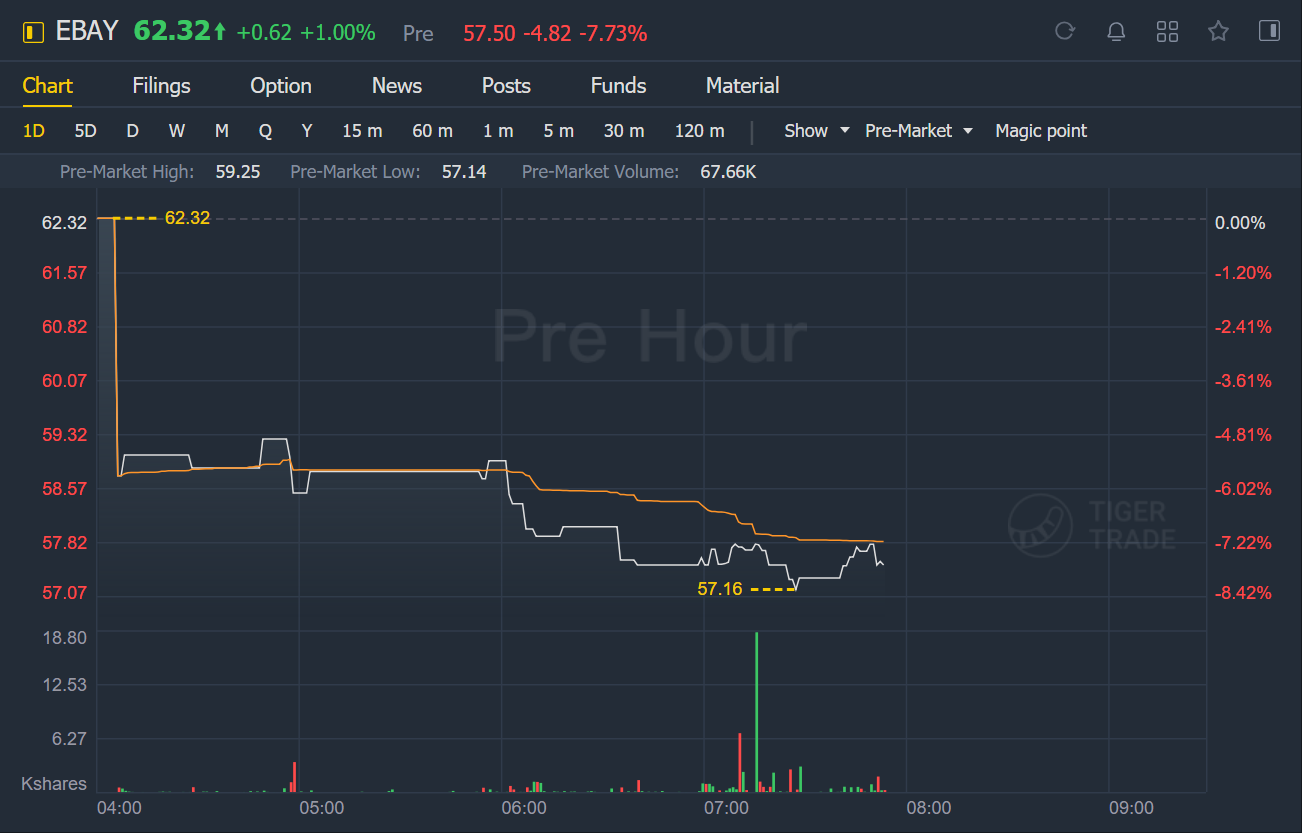Screen dimensions: 1302x833
Task: Click the tallest green volume bar
Action: tap(756, 712)
